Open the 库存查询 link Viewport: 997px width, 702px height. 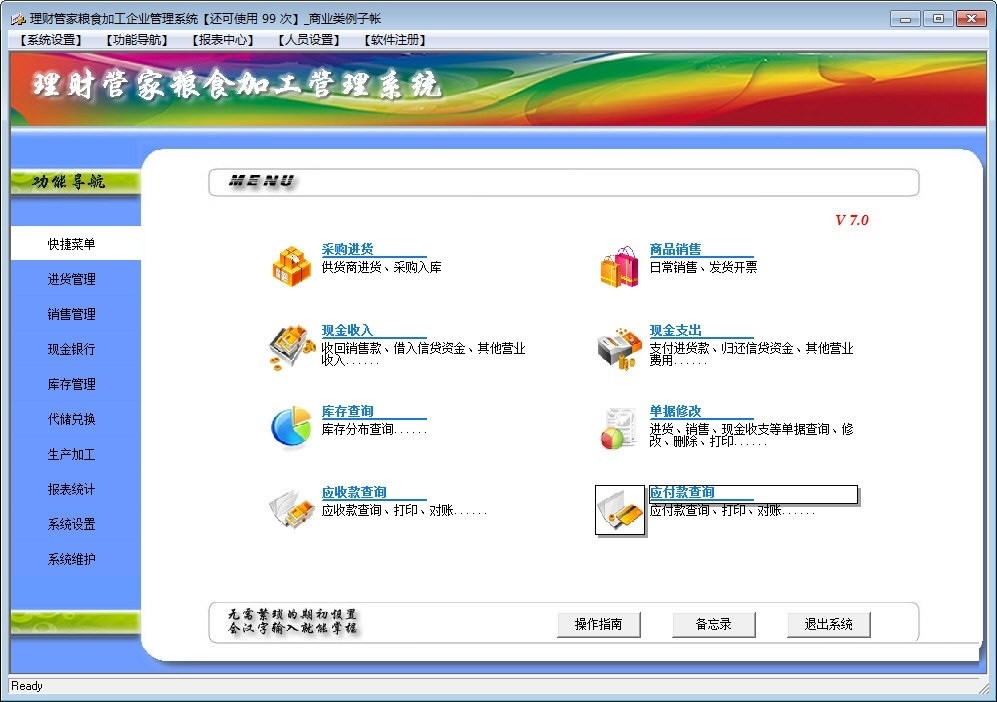pyautogui.click(x=347, y=411)
